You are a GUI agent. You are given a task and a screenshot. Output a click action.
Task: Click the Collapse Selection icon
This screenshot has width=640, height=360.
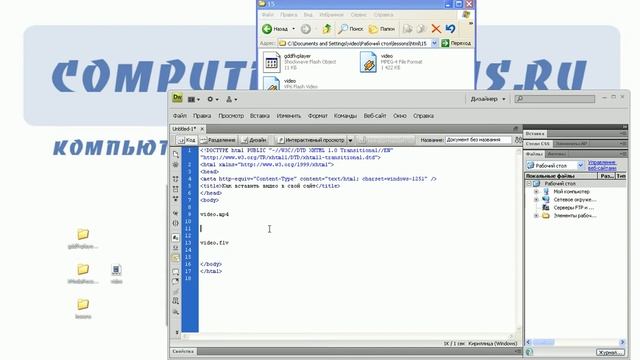[176, 189]
